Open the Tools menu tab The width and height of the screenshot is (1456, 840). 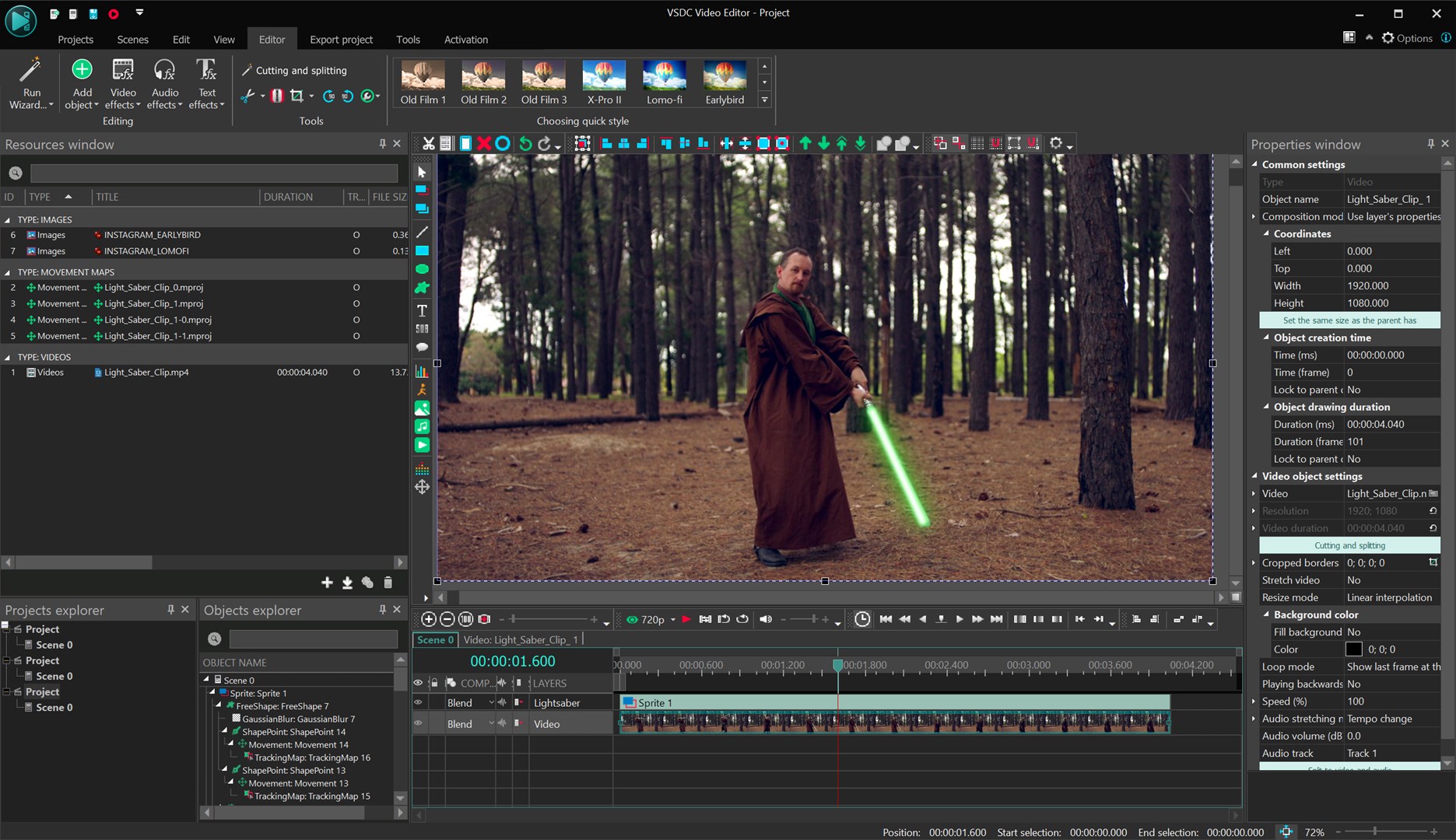[x=408, y=39]
